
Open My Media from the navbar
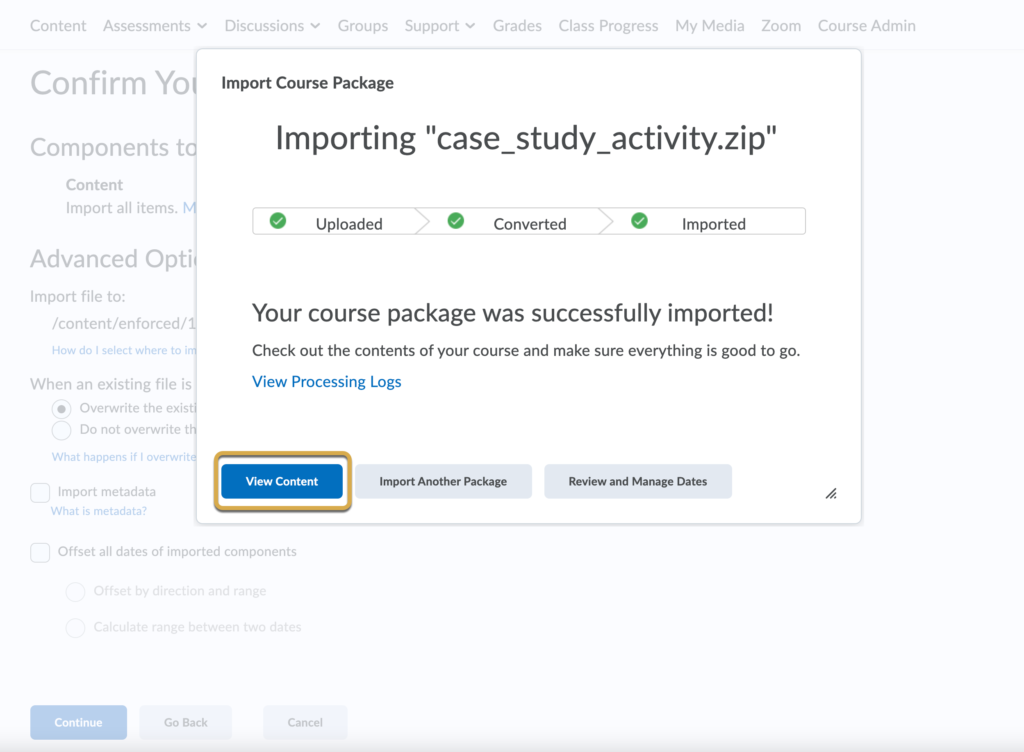(710, 25)
